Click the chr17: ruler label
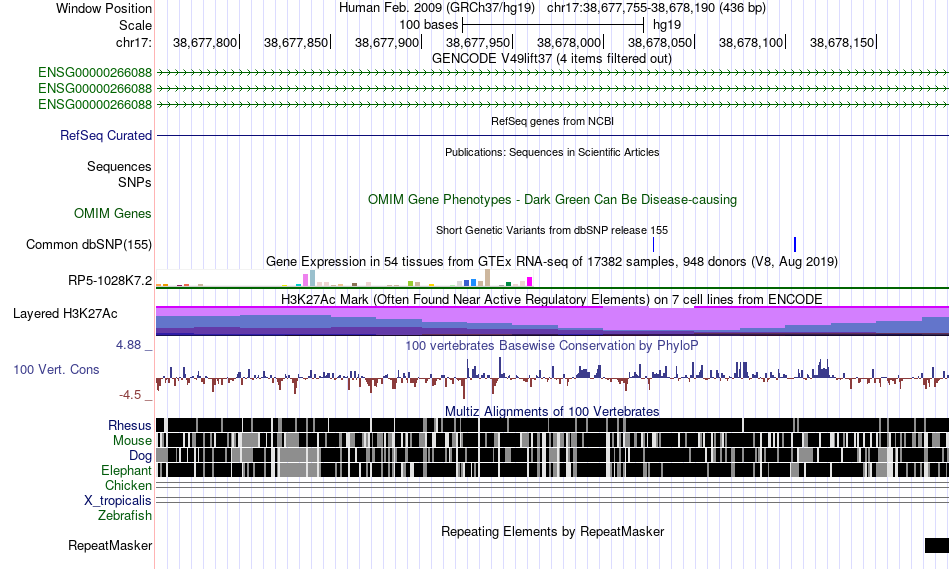 [x=134, y=42]
